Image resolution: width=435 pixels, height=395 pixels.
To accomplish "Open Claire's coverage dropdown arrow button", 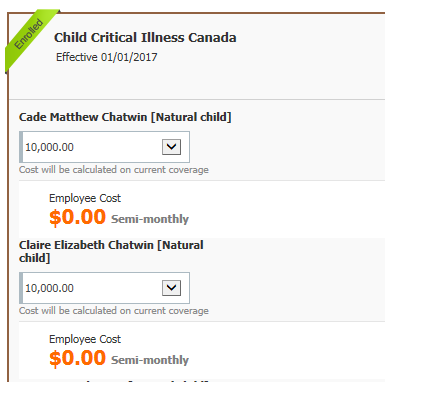I will coord(171,288).
